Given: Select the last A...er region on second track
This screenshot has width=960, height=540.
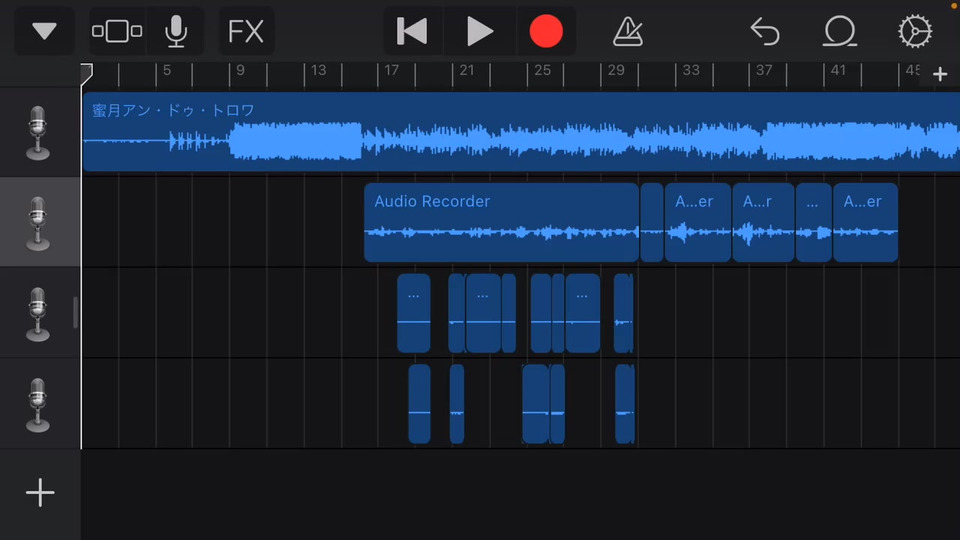Looking at the screenshot, I should point(865,222).
